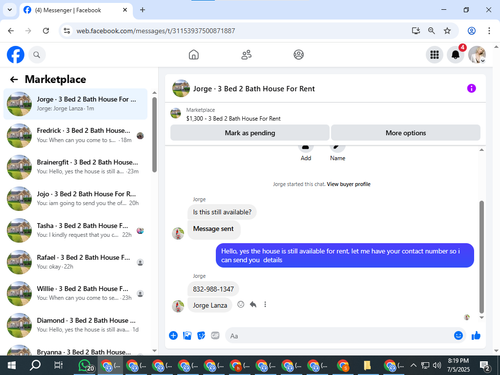Open conversation information purple icon

[x=471, y=88]
